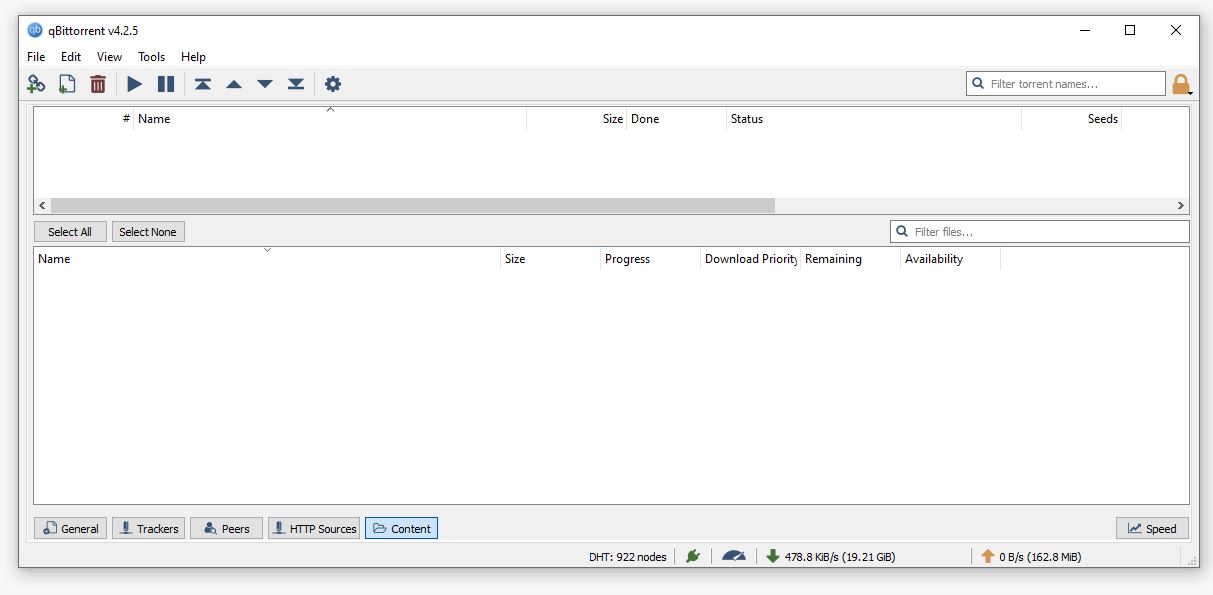Click the qBittorrent app icon in title bar
This screenshot has height=595, width=1213.
tap(36, 30)
